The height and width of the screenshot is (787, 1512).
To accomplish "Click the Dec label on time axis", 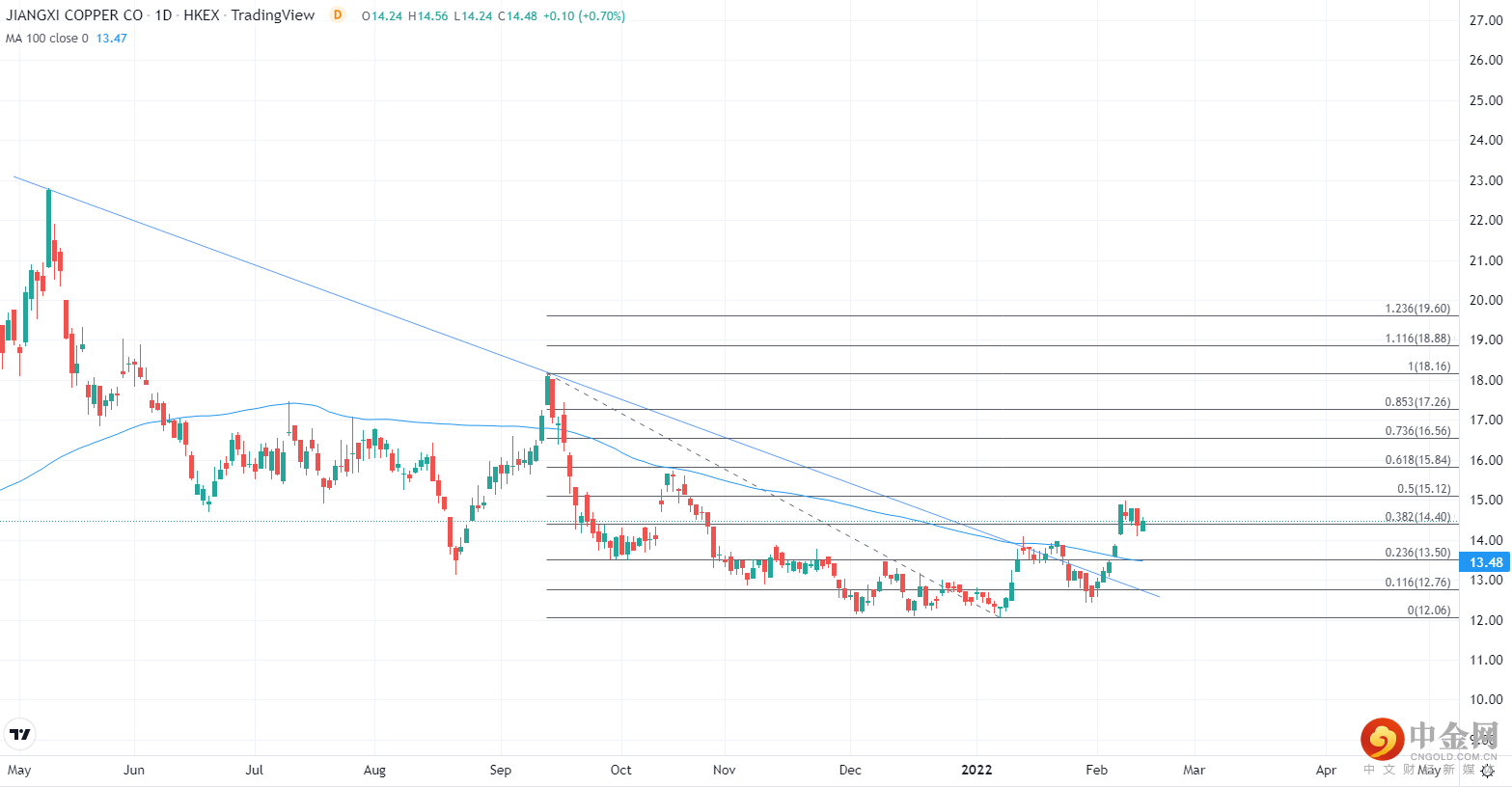I will point(850,770).
